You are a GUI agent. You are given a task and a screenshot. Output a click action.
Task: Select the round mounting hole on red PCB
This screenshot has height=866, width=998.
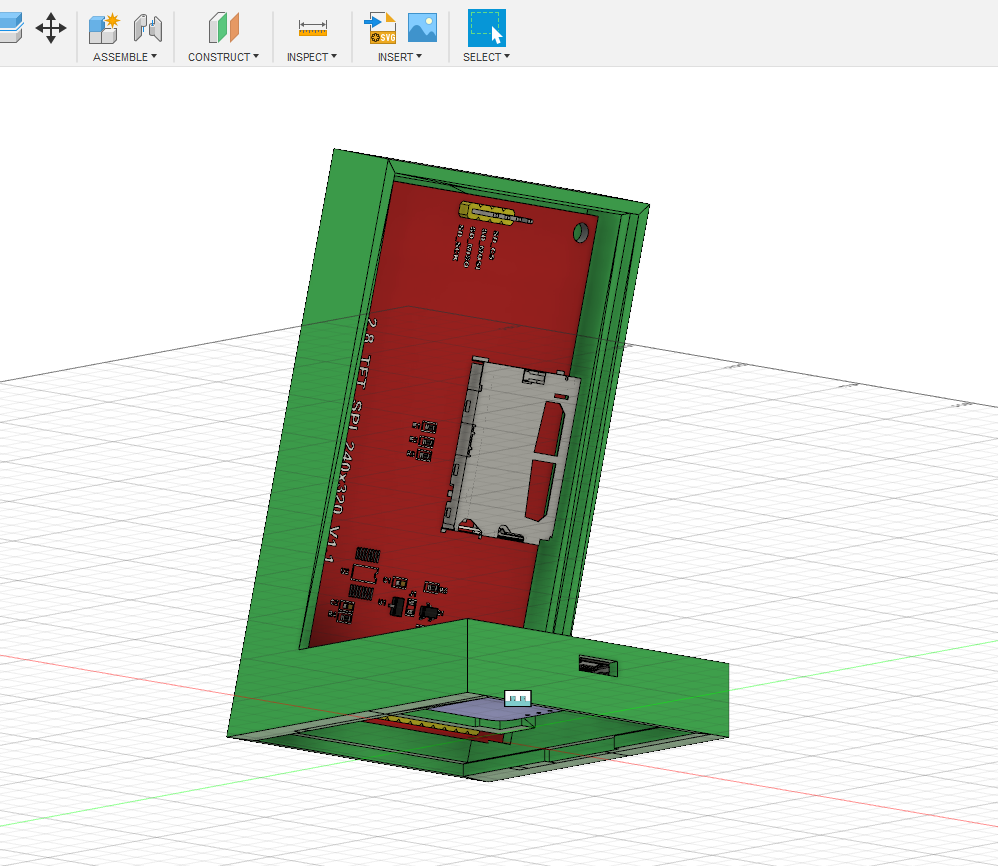(582, 235)
